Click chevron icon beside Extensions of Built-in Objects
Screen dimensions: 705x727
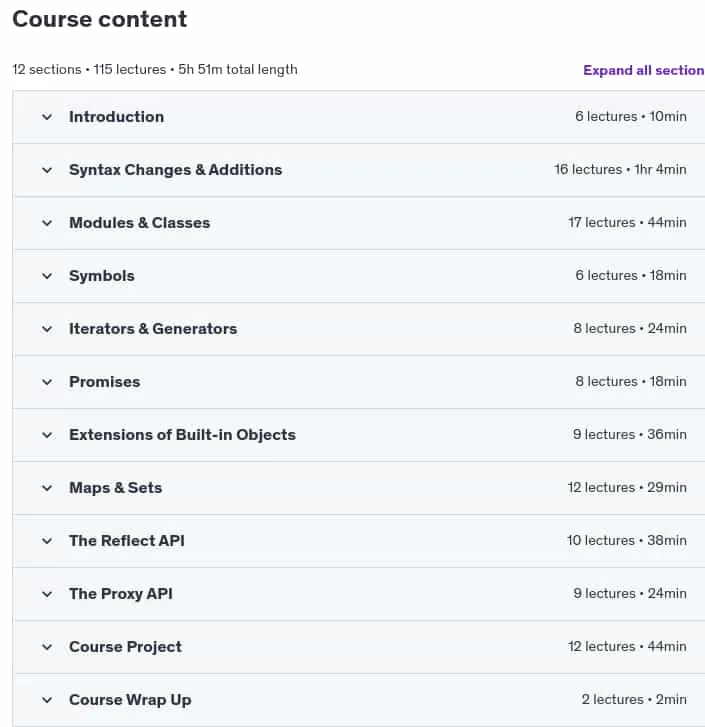coord(47,435)
